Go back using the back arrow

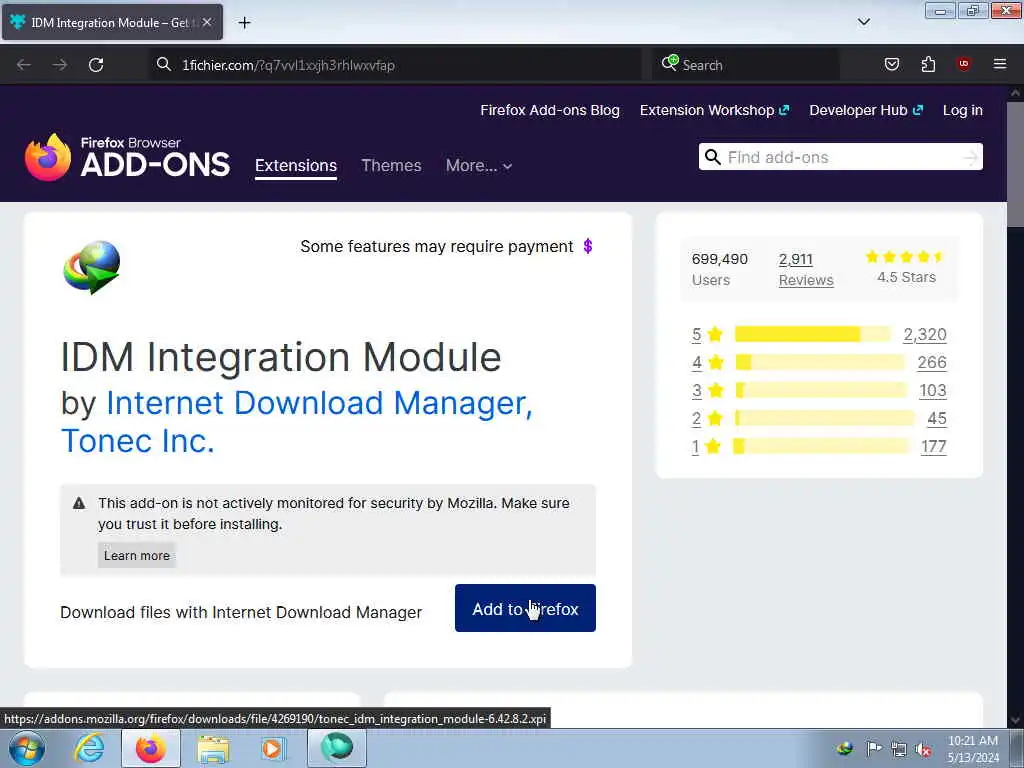pyautogui.click(x=24, y=65)
